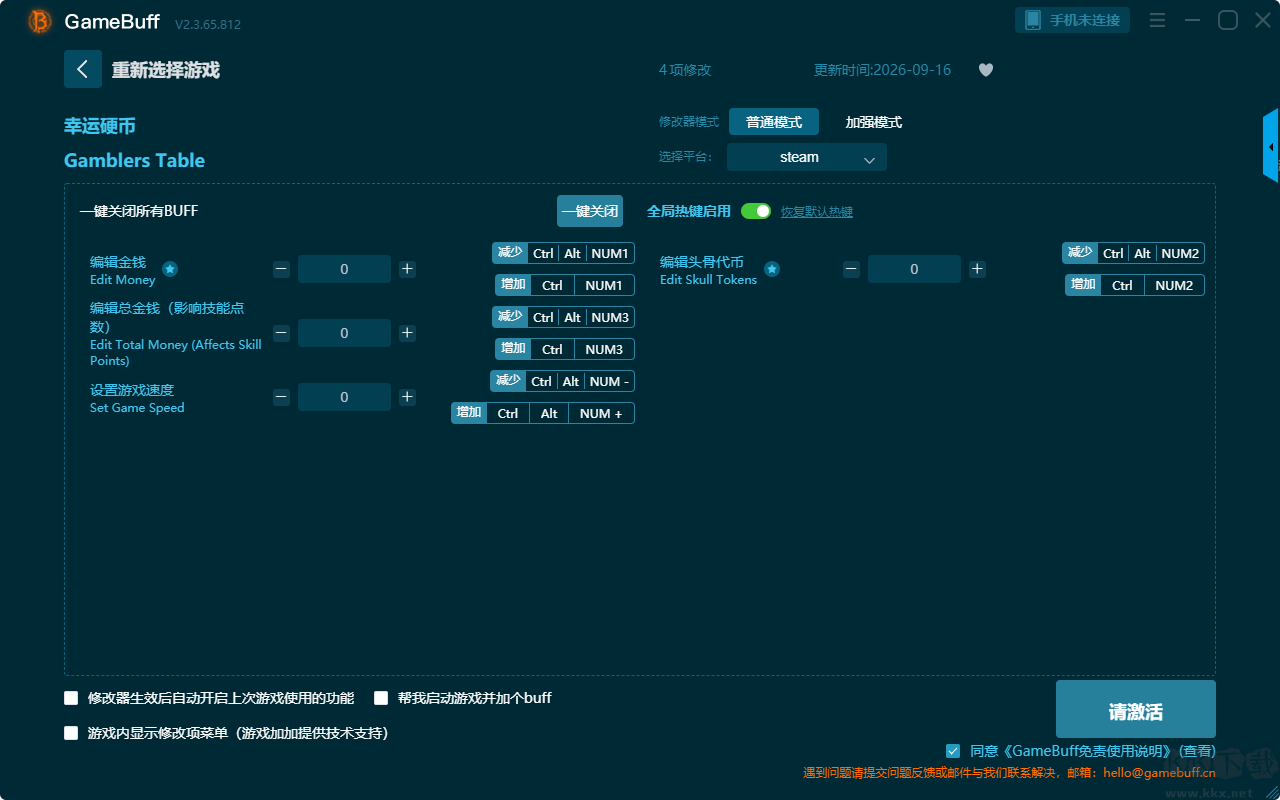The height and width of the screenshot is (800, 1280).
Task: Check the launch game and add buff option
Action: [381, 698]
